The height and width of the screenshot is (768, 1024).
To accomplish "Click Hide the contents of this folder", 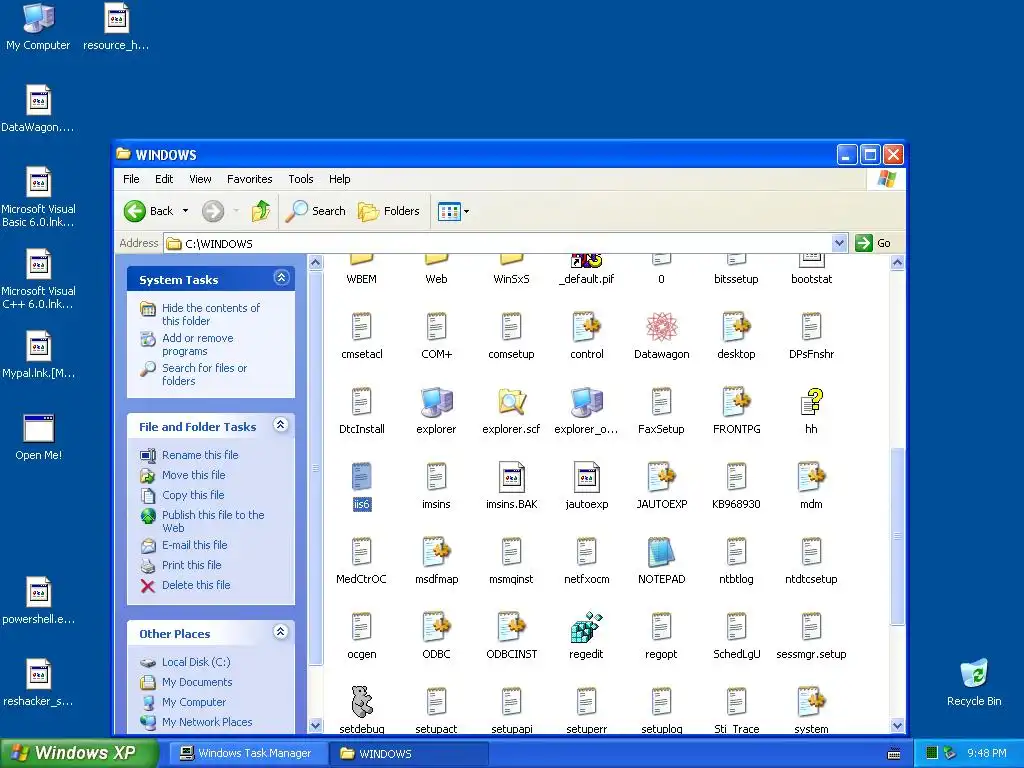I will point(211,314).
